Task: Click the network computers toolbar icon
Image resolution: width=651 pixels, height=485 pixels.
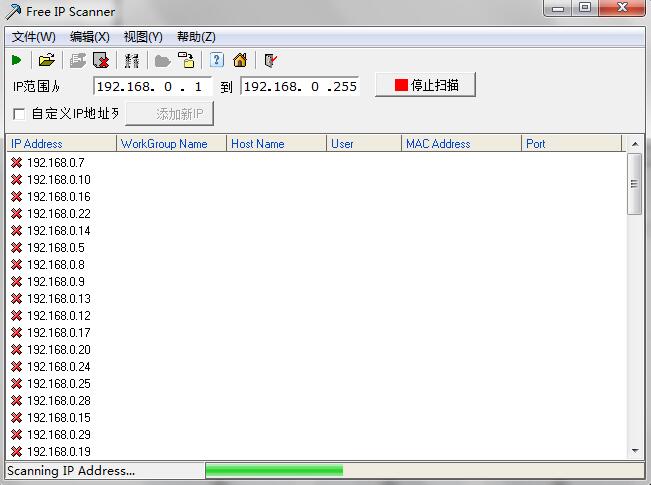Action: tap(131, 60)
